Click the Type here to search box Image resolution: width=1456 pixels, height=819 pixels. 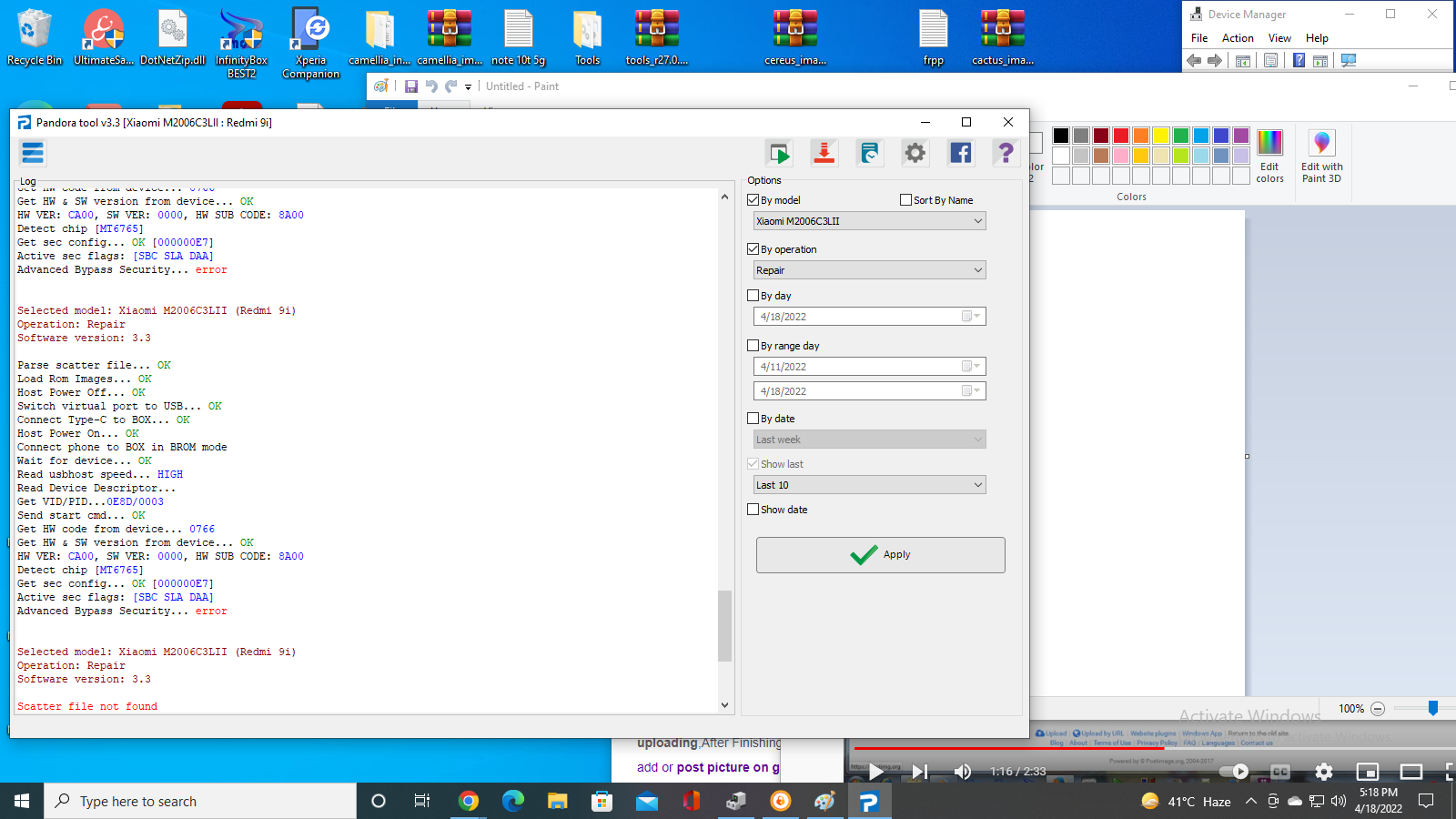200,801
